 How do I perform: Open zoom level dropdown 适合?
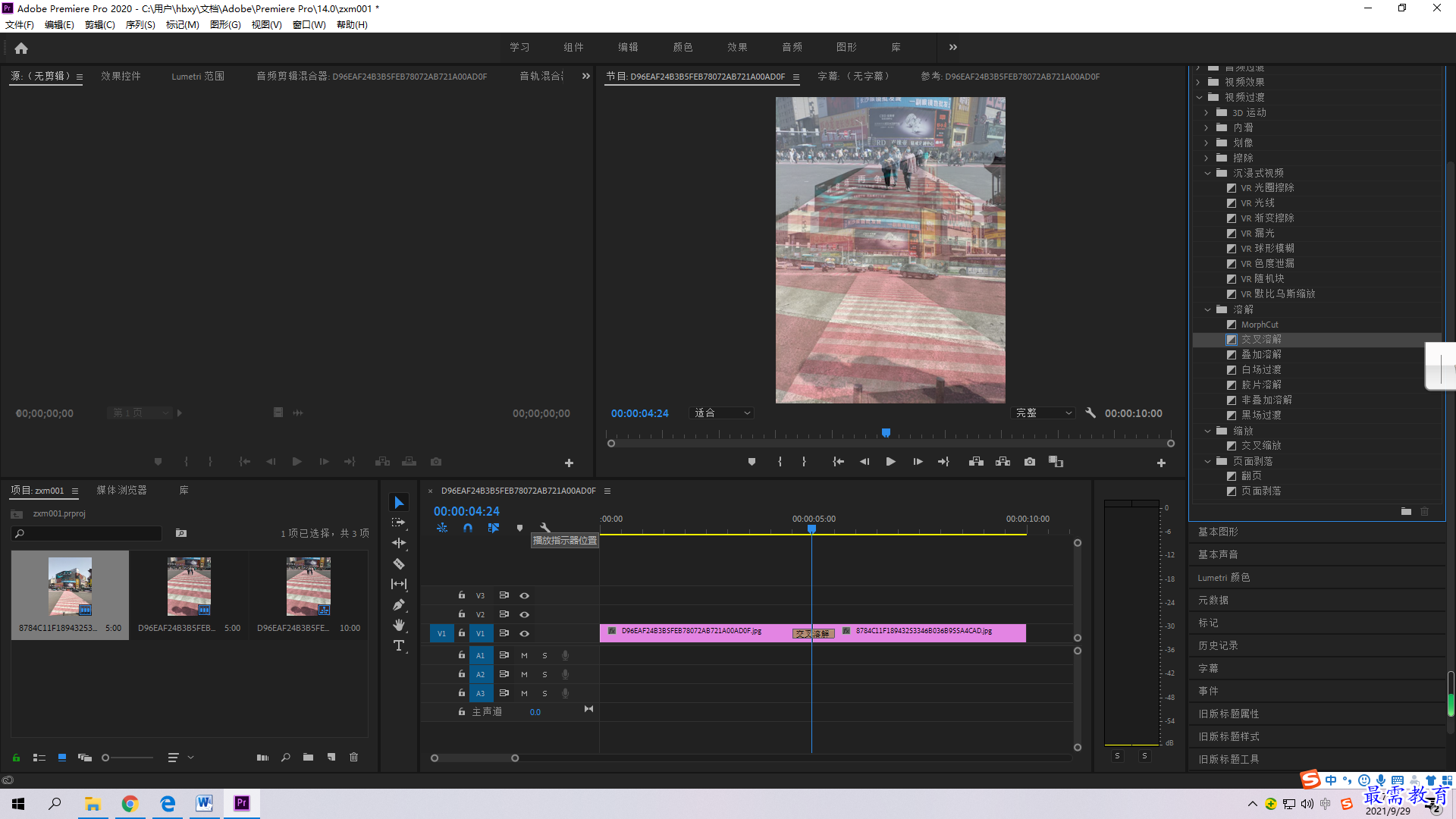click(x=722, y=413)
